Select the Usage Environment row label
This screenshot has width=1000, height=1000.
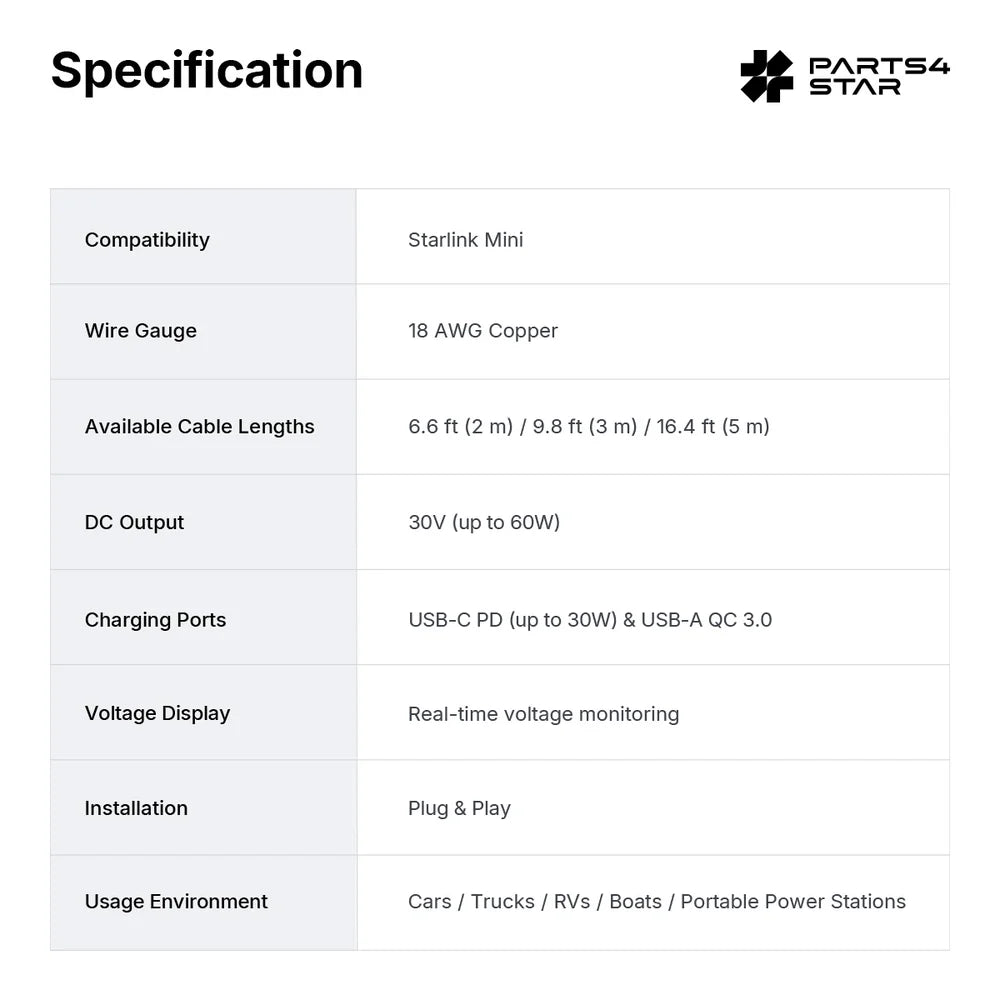click(176, 902)
